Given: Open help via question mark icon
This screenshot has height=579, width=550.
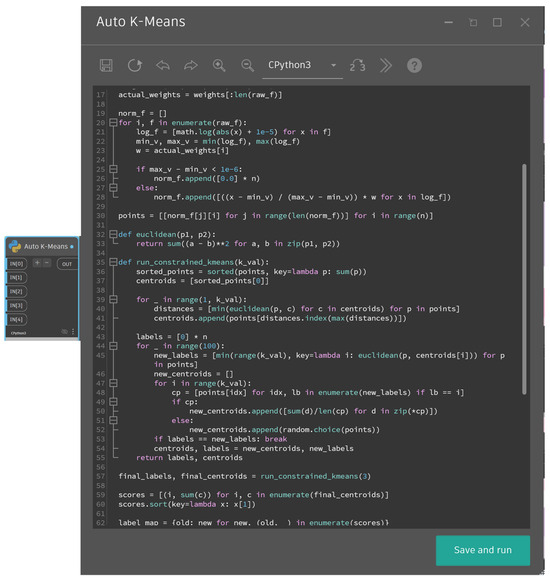Looking at the screenshot, I should [414, 65].
